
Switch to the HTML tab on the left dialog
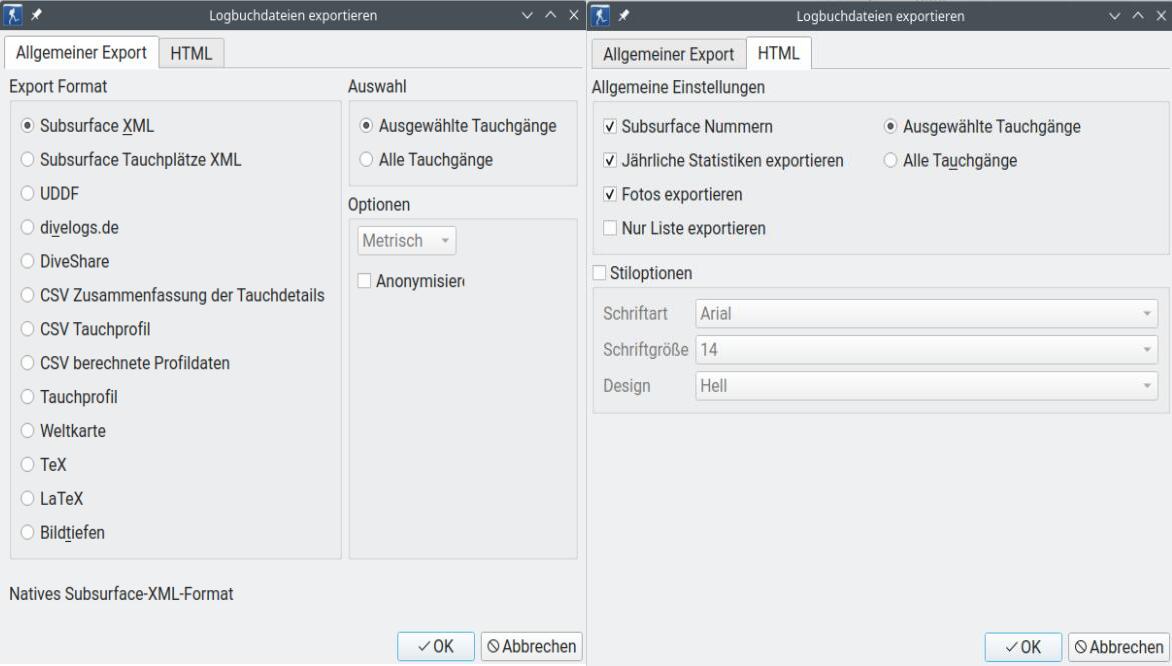(x=190, y=53)
